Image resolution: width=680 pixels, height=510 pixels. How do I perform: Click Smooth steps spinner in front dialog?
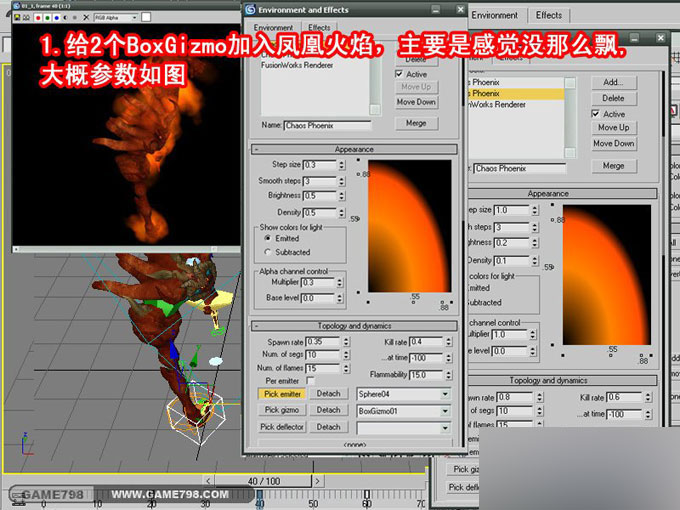pos(342,181)
